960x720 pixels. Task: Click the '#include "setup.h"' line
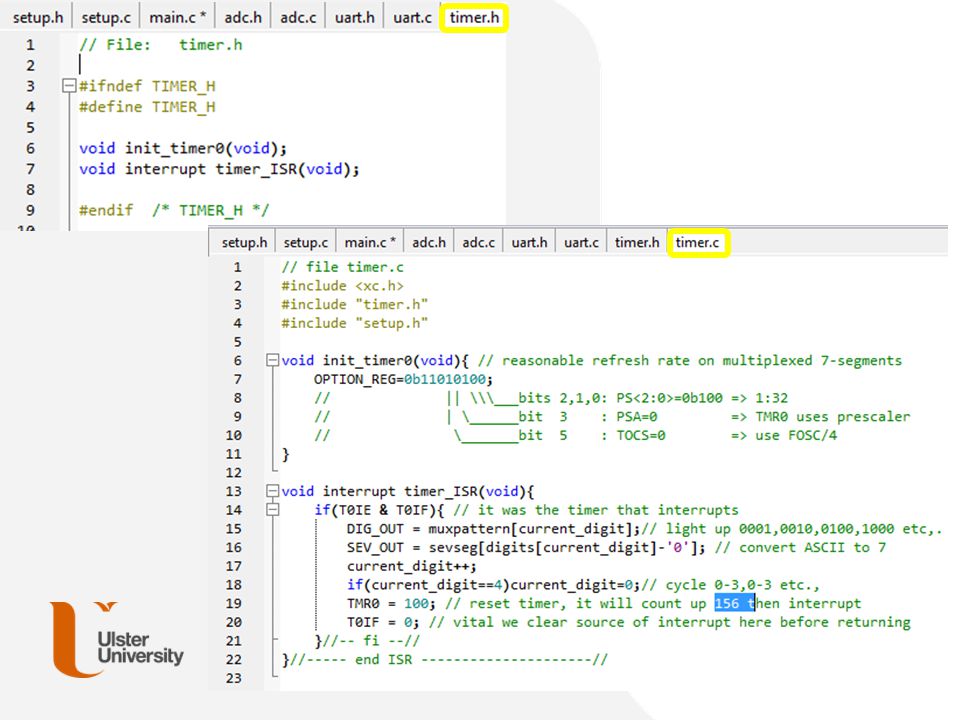pos(354,323)
